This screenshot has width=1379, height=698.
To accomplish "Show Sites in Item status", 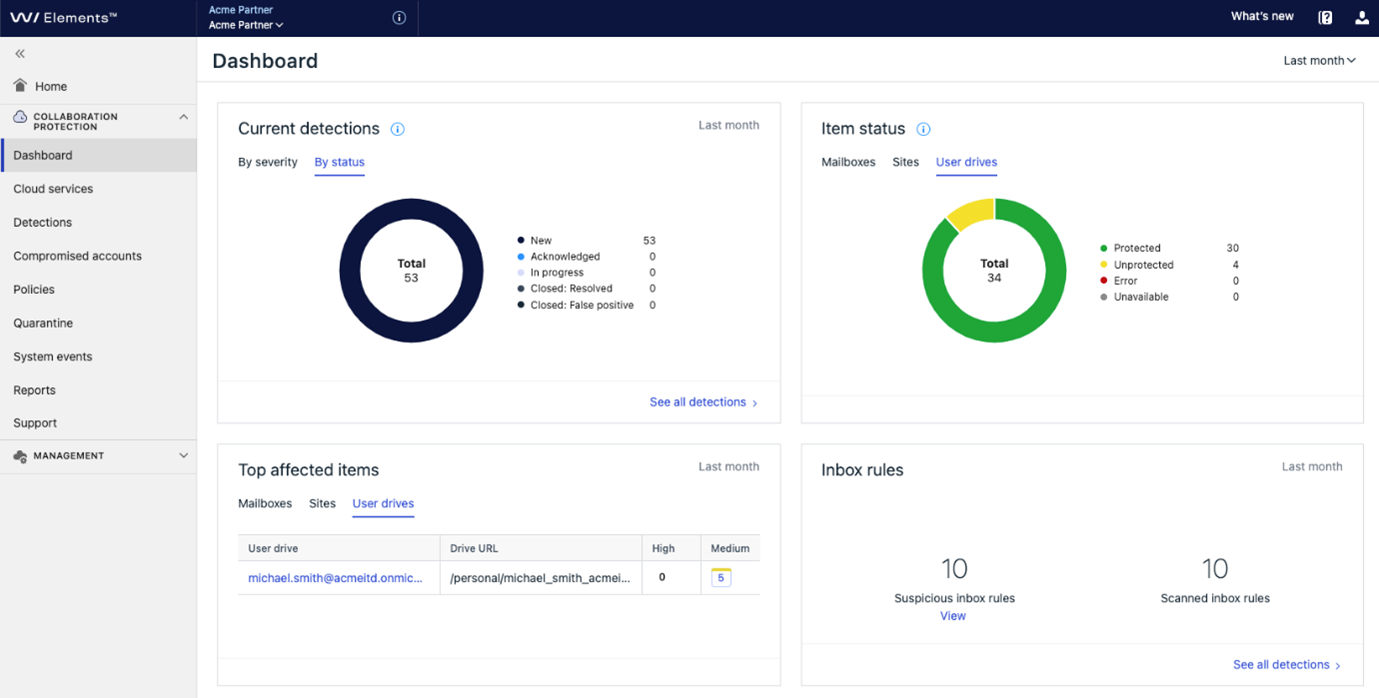I will point(906,162).
